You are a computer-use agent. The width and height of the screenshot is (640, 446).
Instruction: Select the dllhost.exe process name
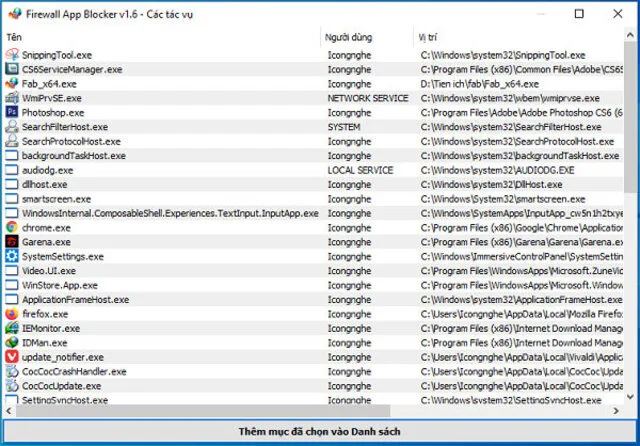tap(44, 184)
